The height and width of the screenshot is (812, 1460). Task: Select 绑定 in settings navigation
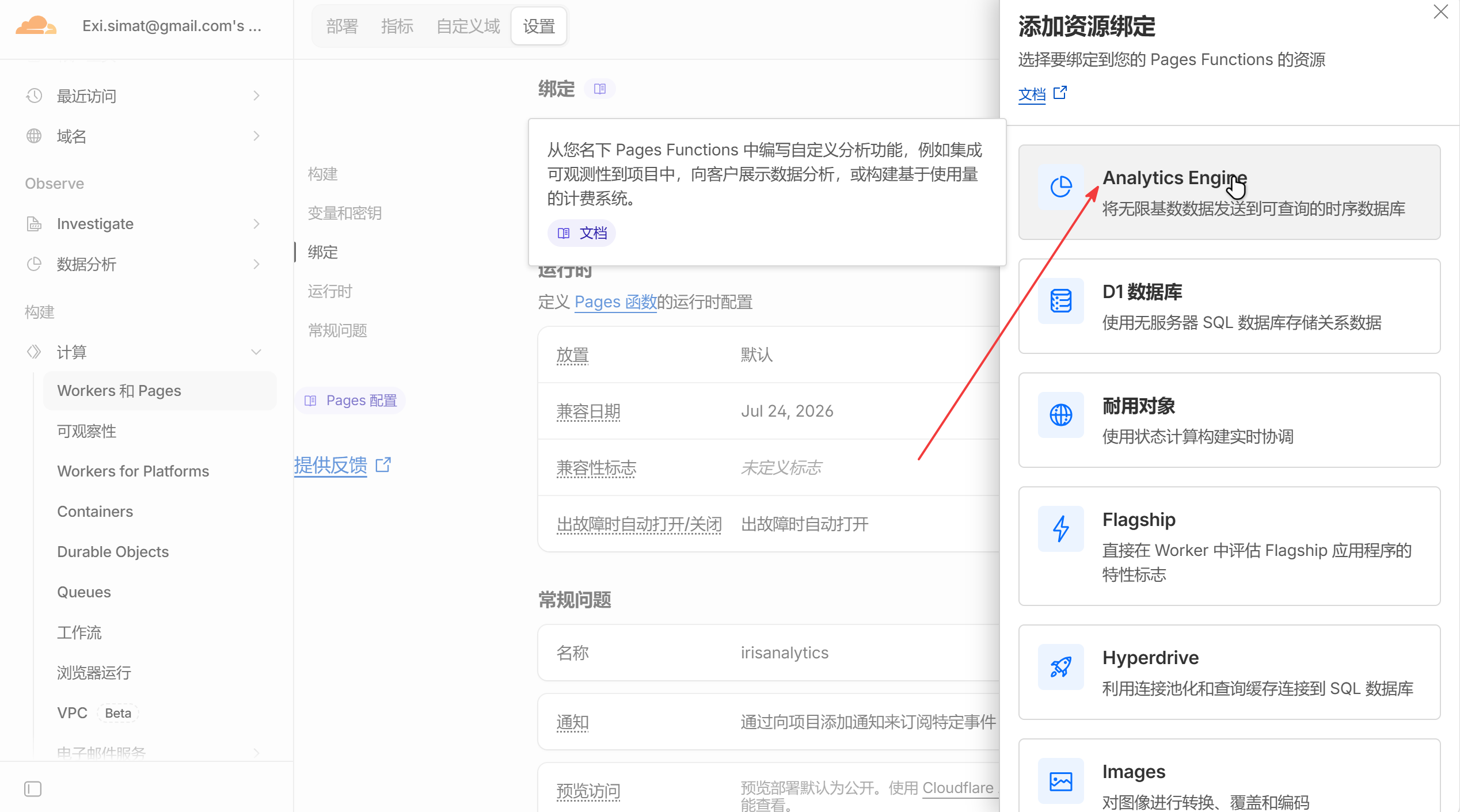click(322, 252)
